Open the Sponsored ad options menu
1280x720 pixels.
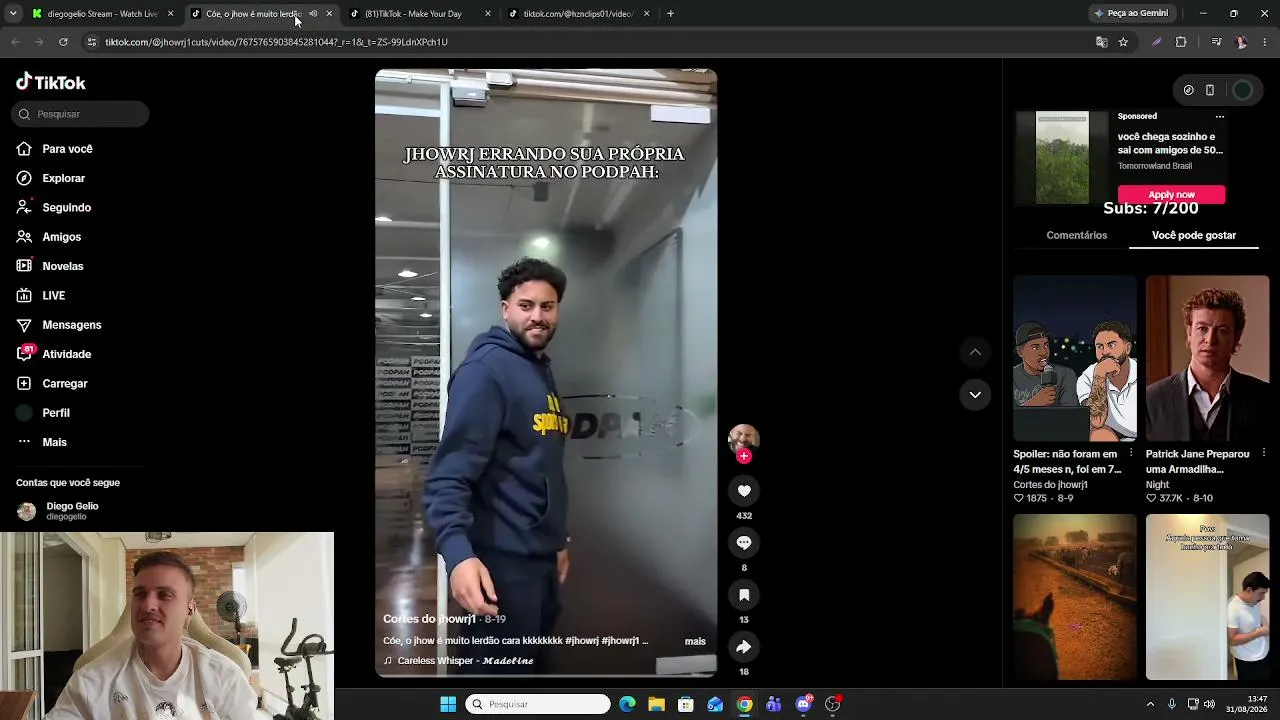1219,117
